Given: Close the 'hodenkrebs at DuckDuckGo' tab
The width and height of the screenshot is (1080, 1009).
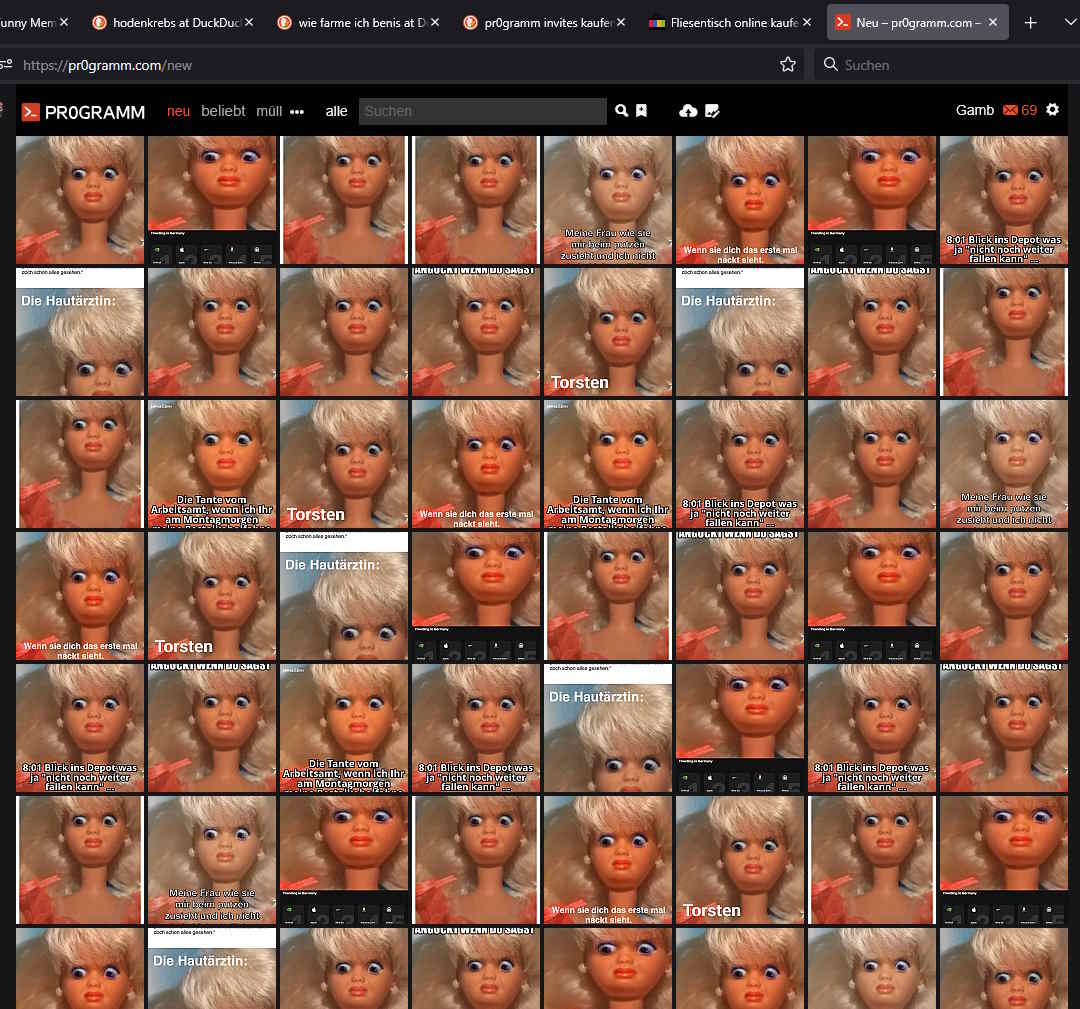Looking at the screenshot, I should coord(249,22).
